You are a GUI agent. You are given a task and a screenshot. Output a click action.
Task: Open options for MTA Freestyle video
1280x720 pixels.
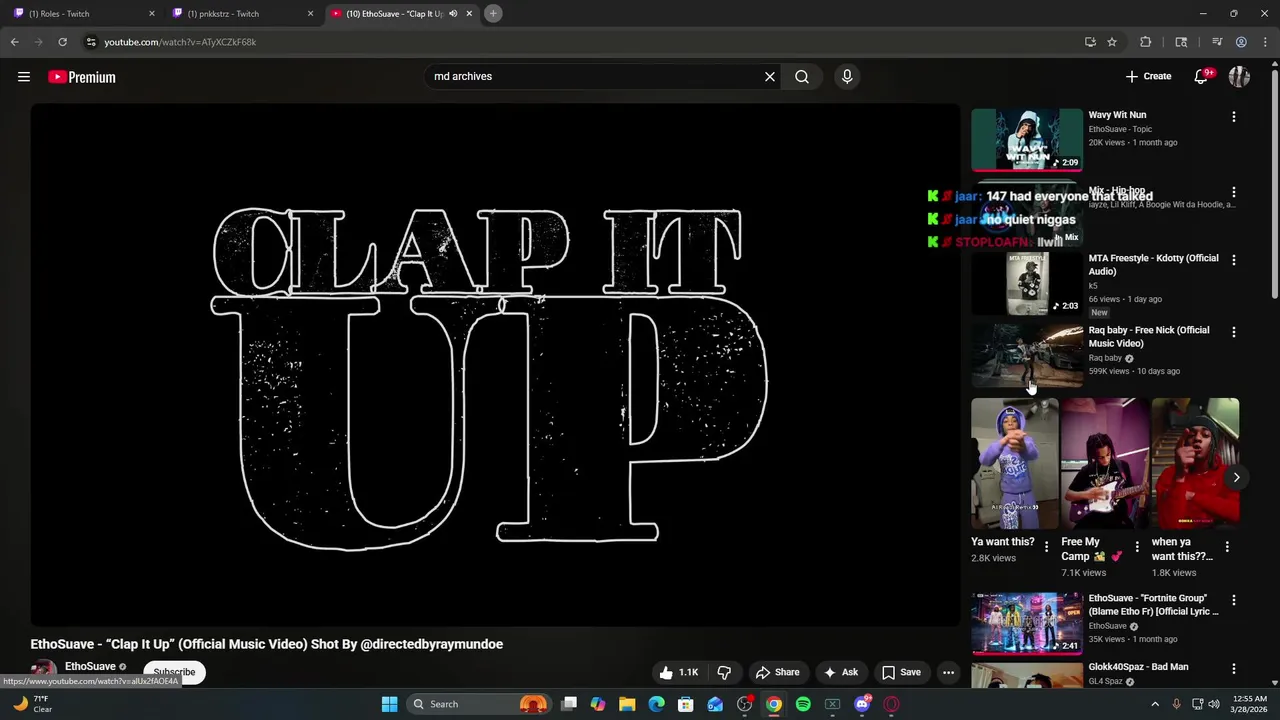(1234, 260)
